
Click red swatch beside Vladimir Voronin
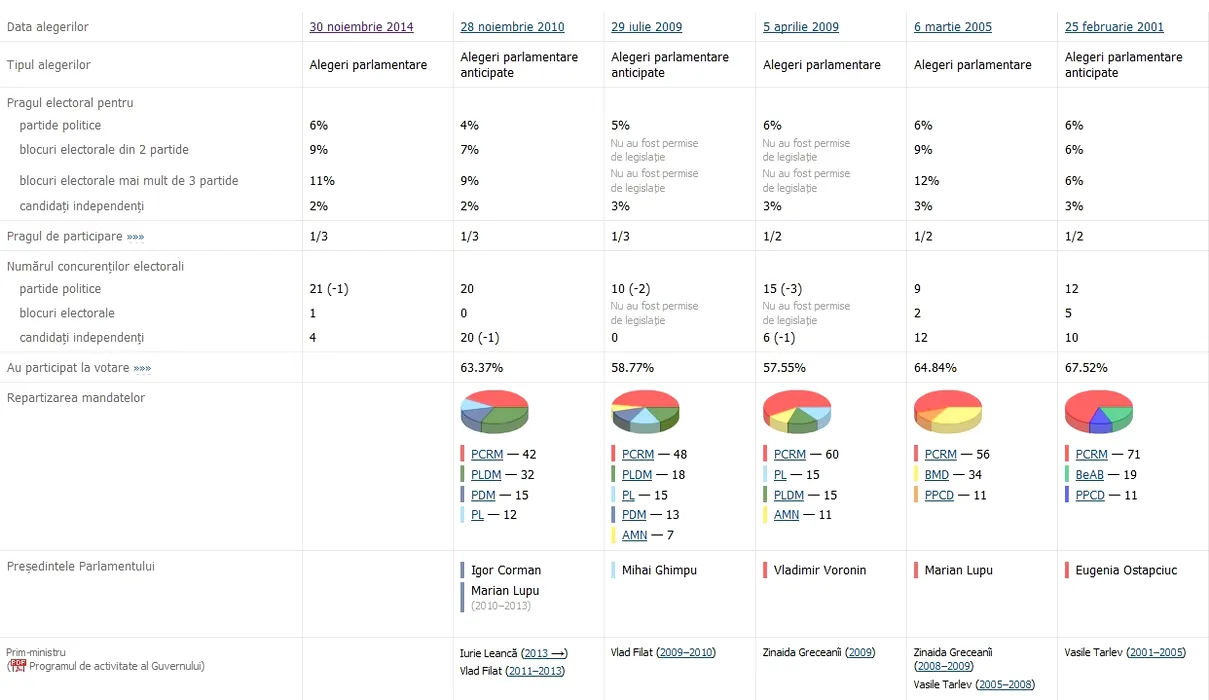point(765,570)
